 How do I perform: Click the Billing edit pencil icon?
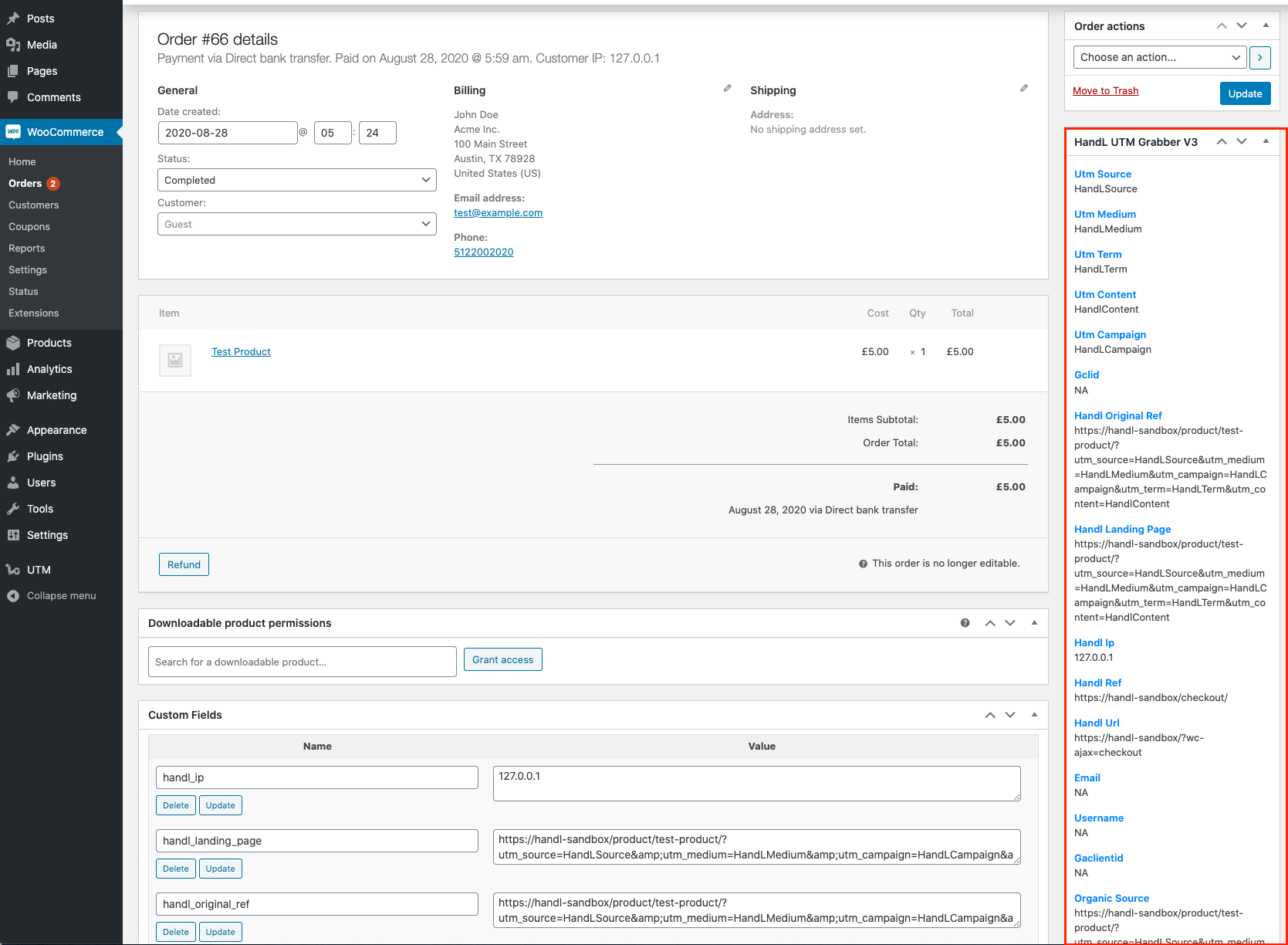pyautogui.click(x=727, y=89)
